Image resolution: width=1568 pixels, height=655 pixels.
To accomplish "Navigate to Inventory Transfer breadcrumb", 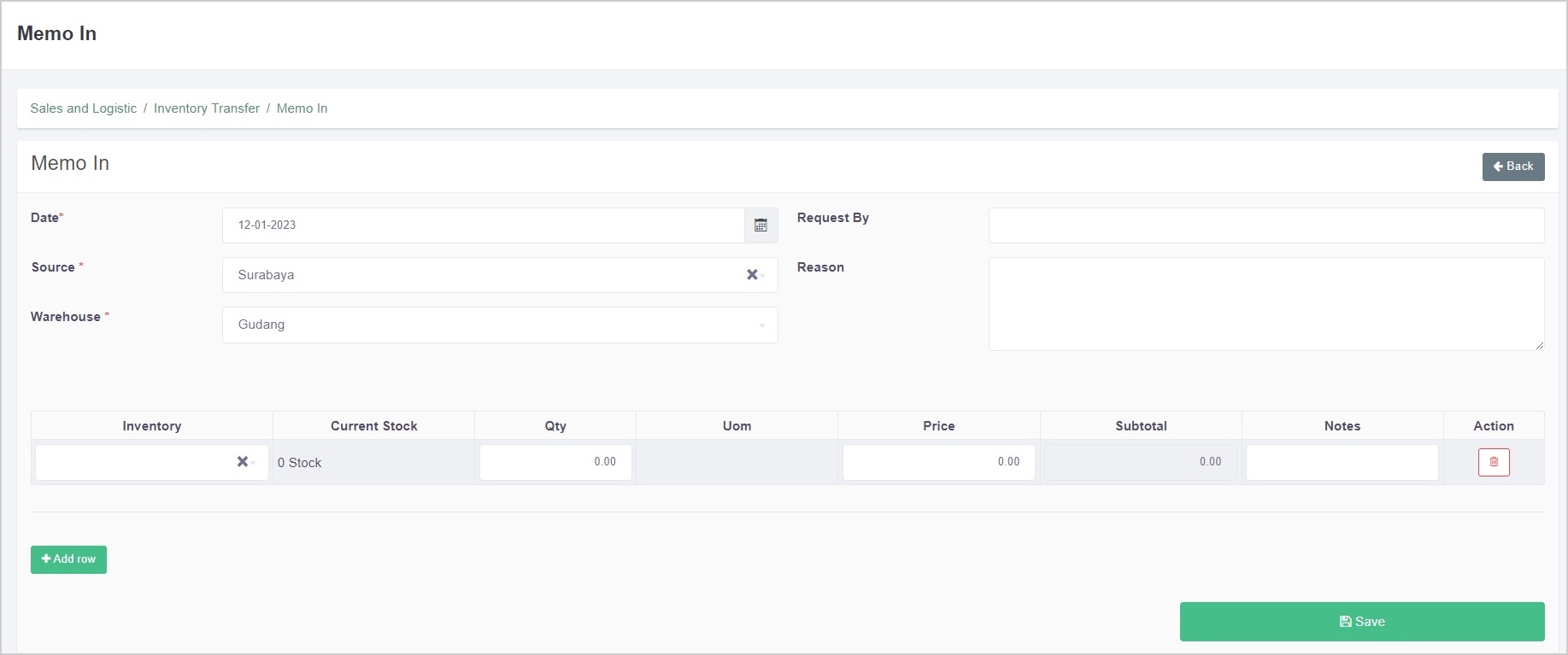I will [207, 108].
